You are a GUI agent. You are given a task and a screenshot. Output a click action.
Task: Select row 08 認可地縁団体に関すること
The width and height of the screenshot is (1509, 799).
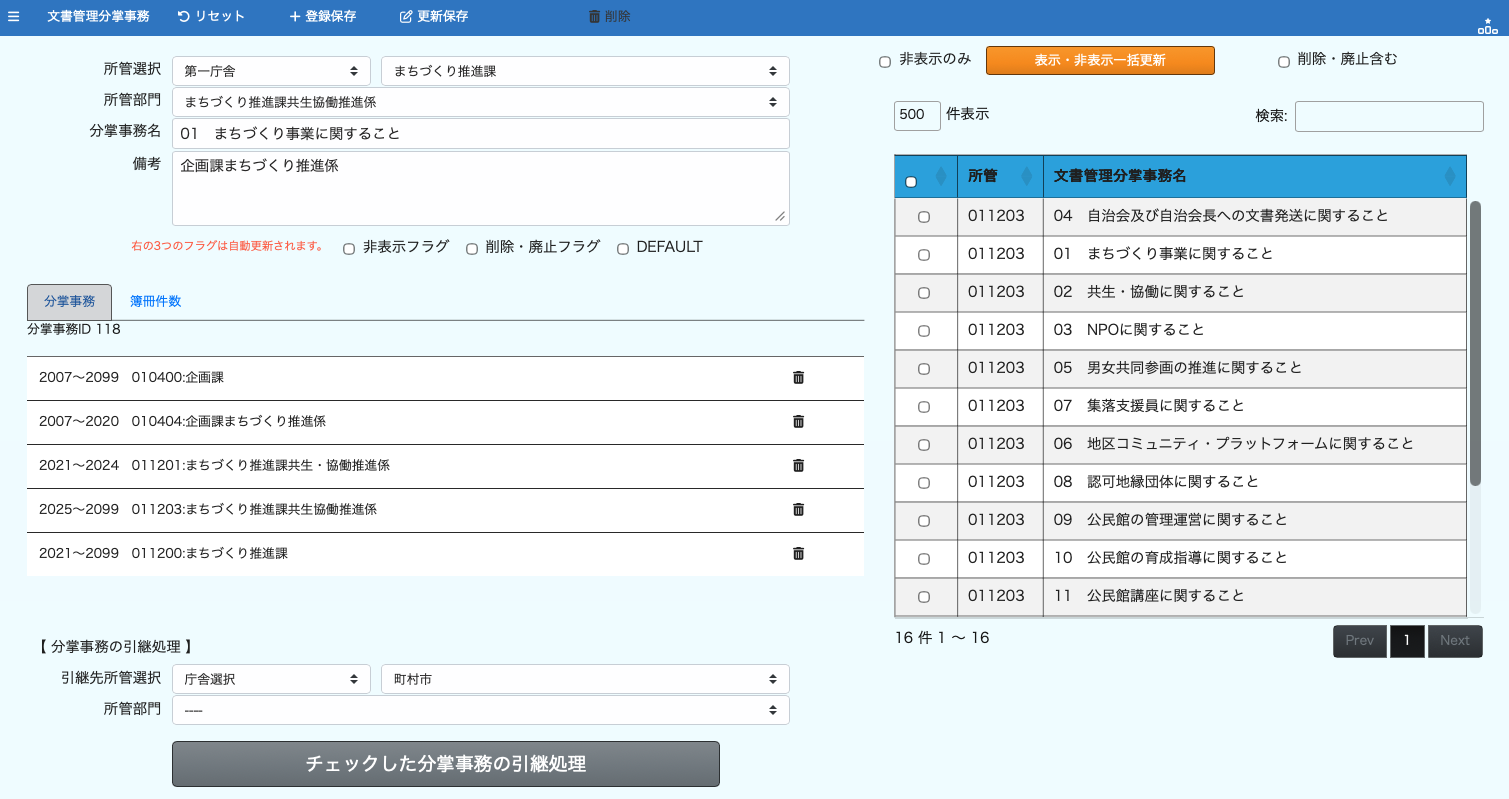(x=1180, y=482)
